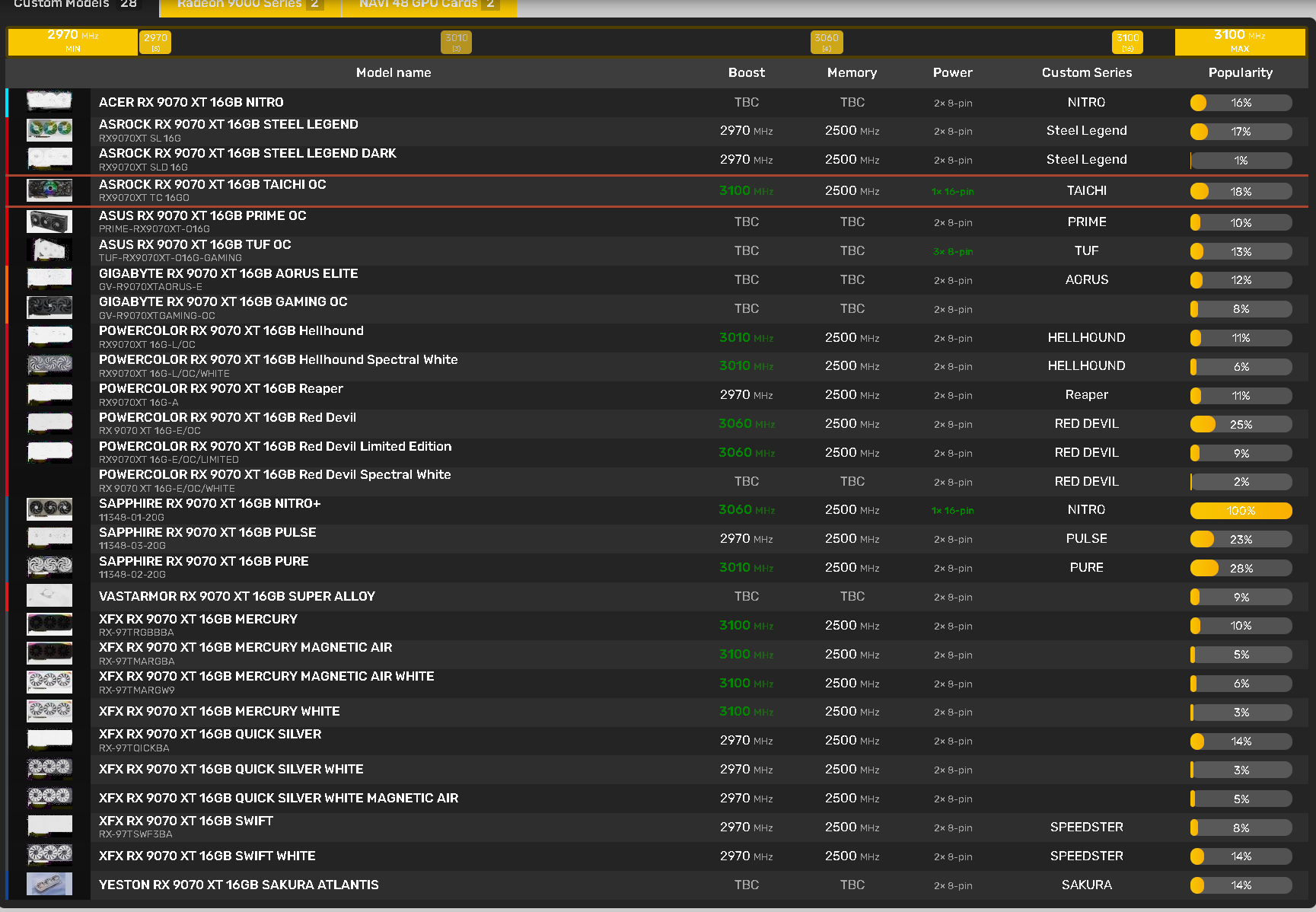Click the 3x 8-pin power value for ASUS TUF

pos(953,251)
